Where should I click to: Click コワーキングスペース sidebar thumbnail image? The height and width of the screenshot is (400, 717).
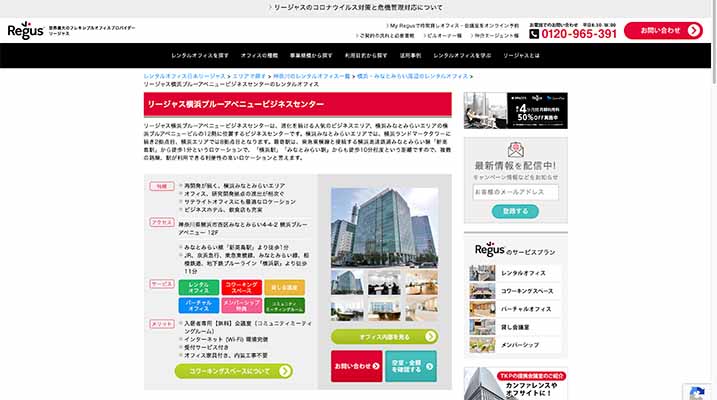[x=482, y=291]
